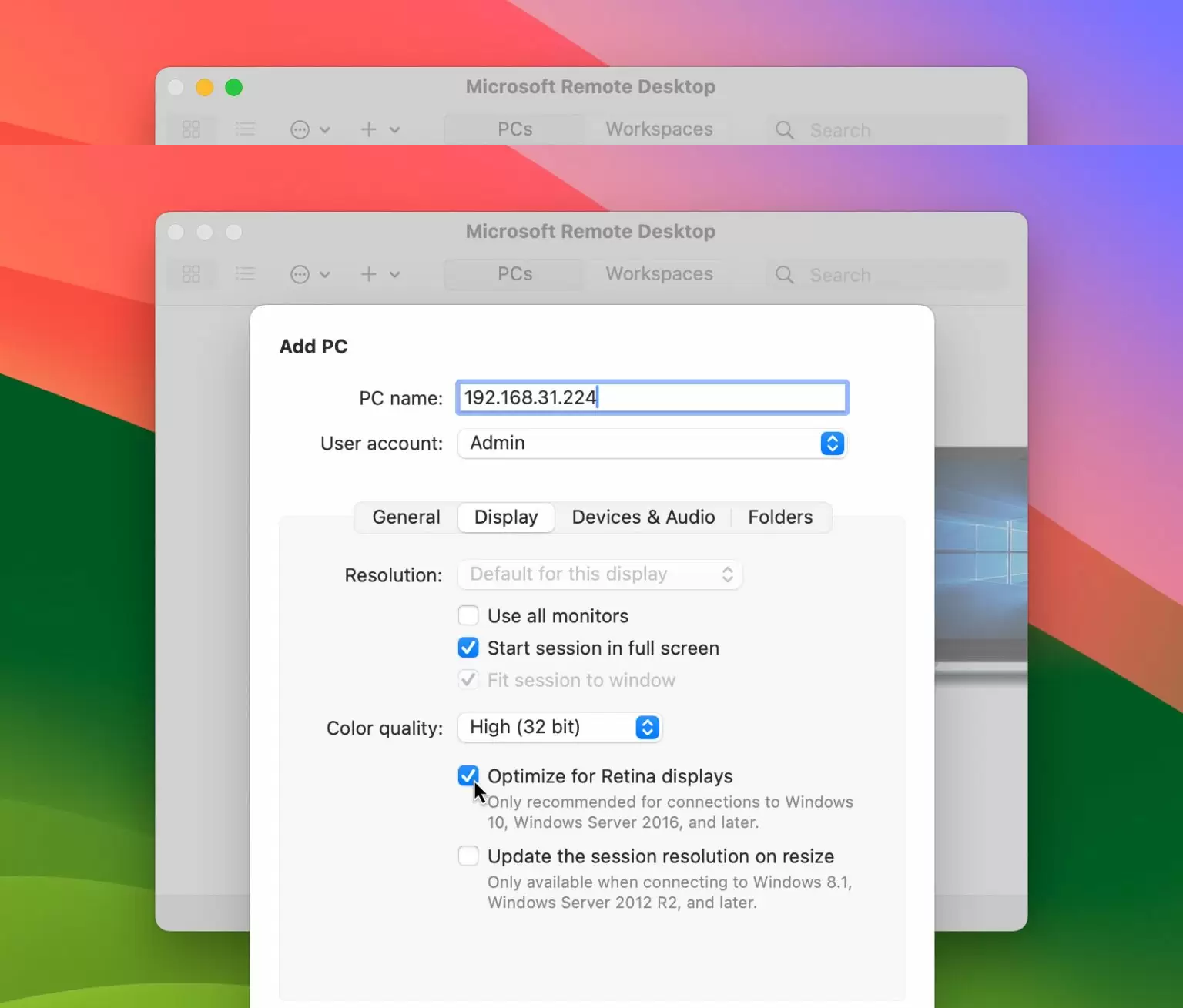
Task: Select Workspaces tab in lower window
Action: (659, 274)
